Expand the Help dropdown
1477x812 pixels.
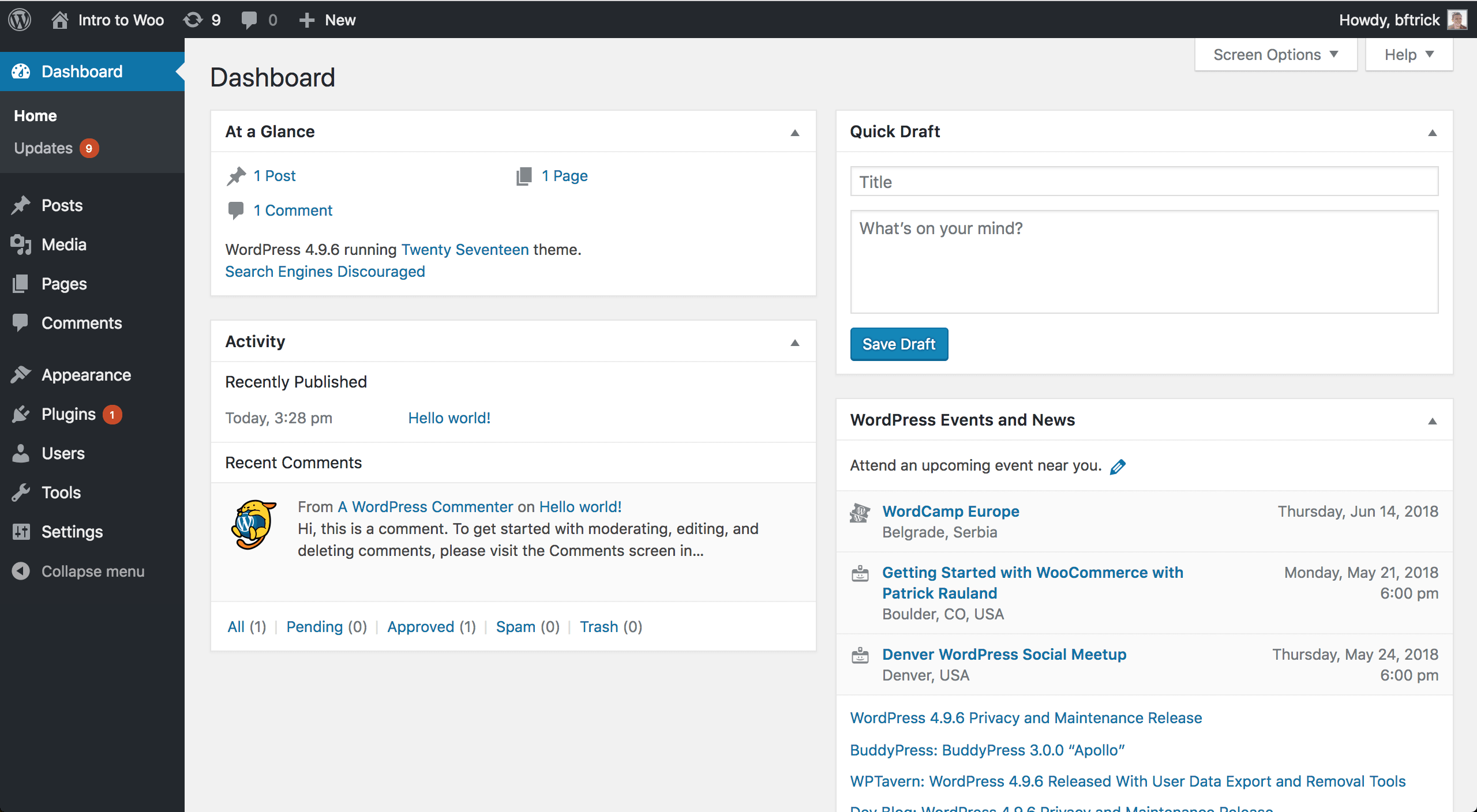1408,54
